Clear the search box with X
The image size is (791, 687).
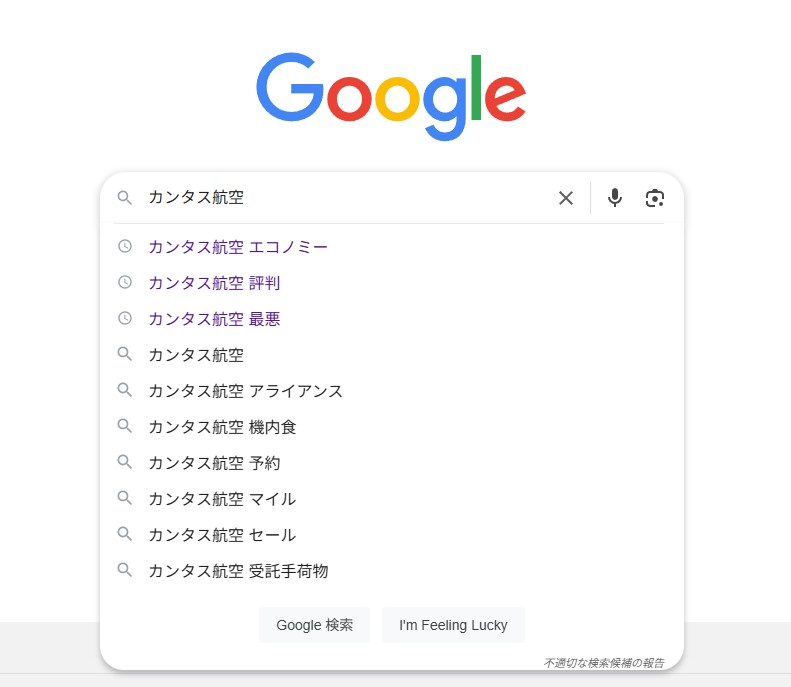coord(566,198)
